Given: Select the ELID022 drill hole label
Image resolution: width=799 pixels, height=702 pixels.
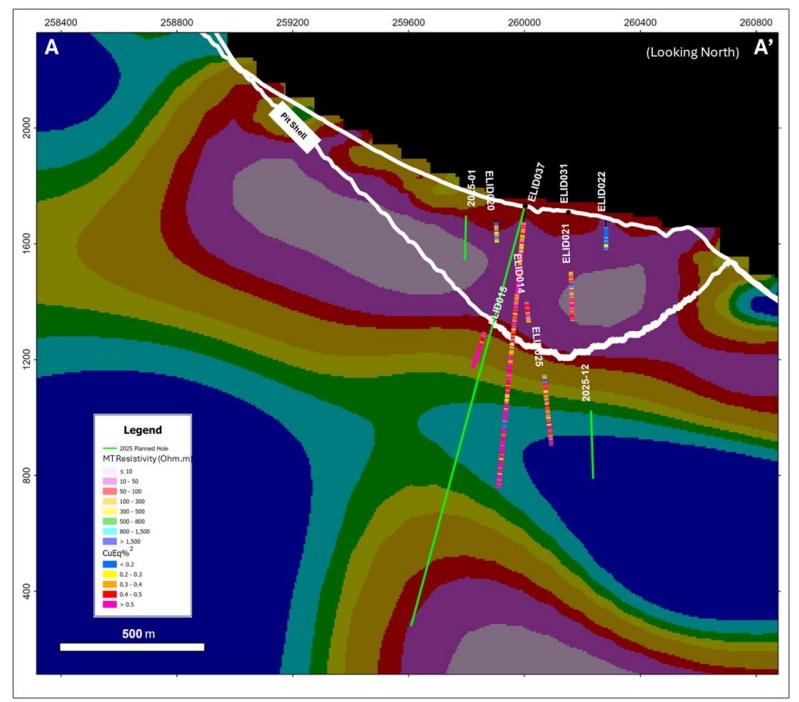Looking at the screenshot, I should 601,191.
